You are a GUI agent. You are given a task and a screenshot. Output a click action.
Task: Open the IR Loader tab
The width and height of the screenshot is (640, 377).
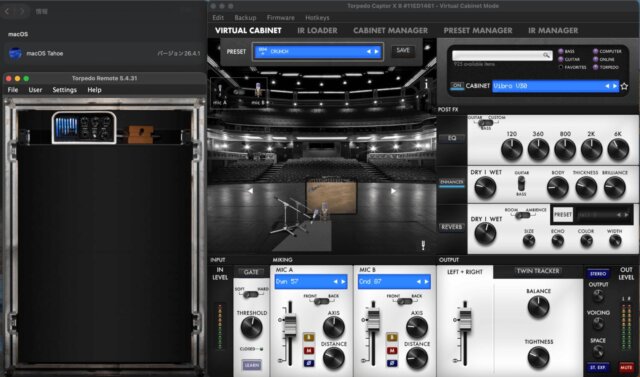317,31
